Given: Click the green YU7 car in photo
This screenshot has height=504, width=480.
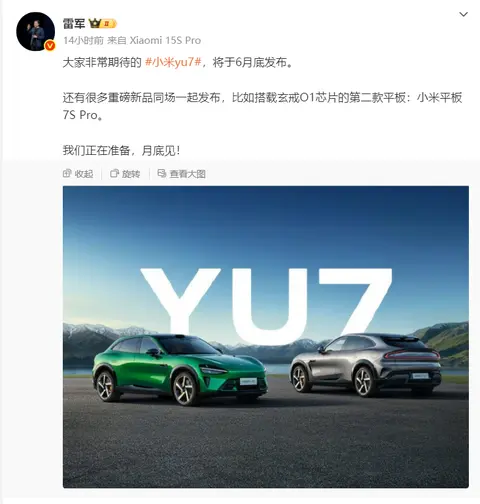Looking at the screenshot, I should [179, 369].
